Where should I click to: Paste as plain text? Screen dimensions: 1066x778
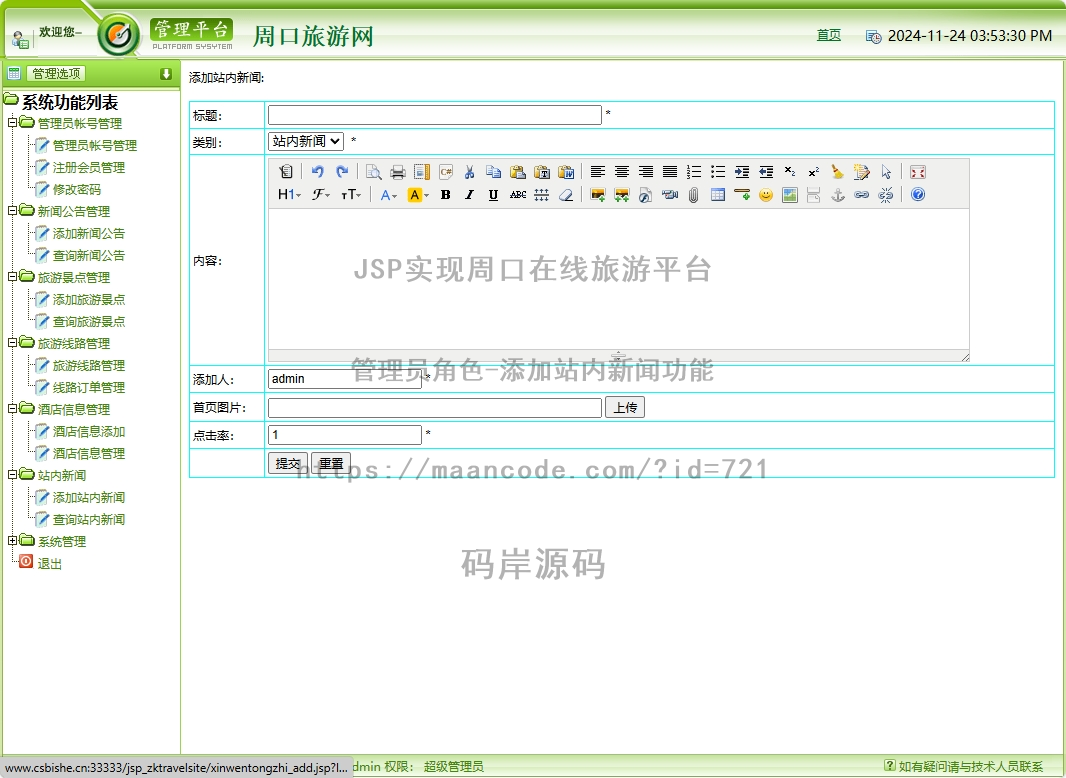pyautogui.click(x=542, y=172)
